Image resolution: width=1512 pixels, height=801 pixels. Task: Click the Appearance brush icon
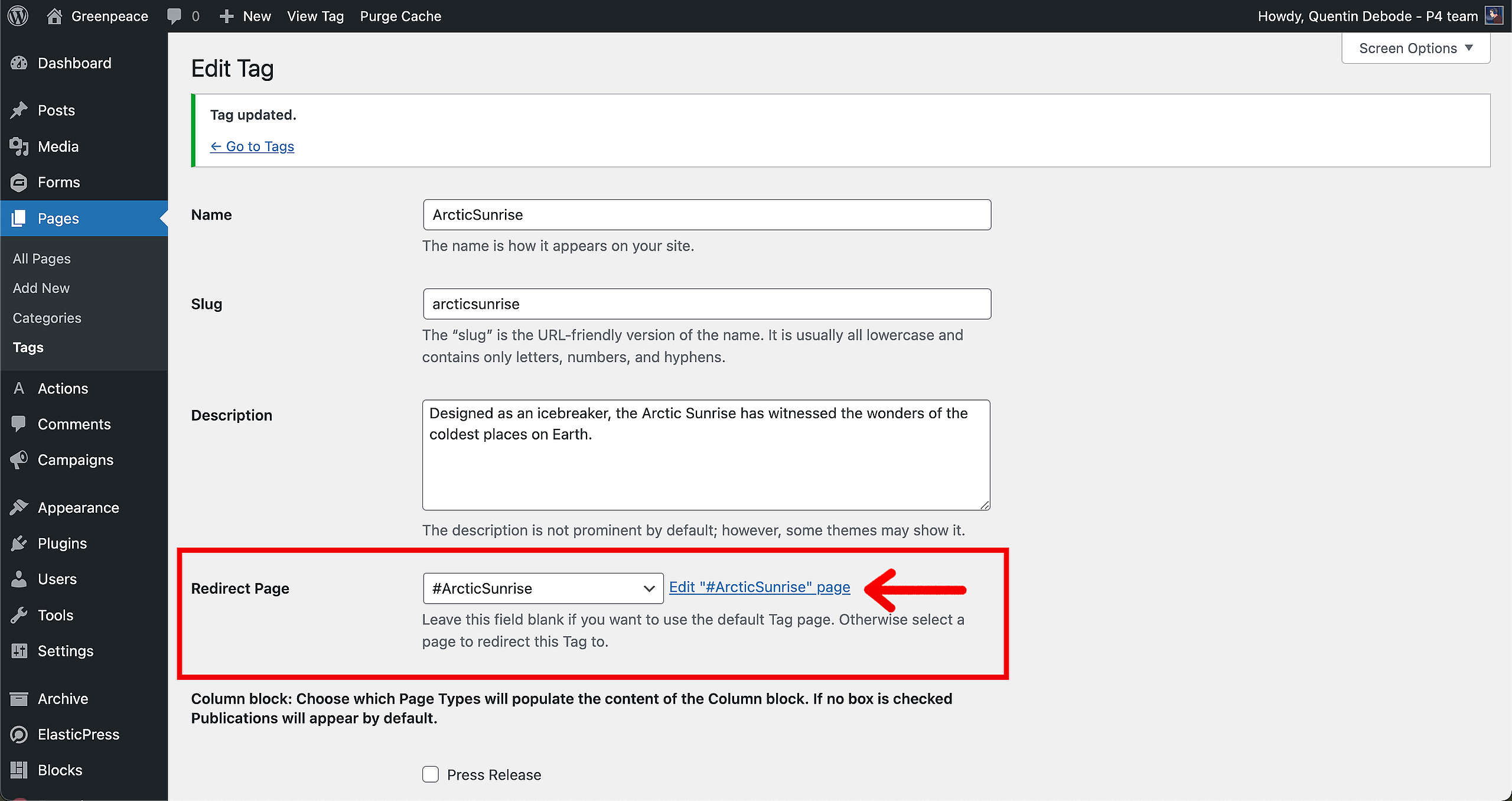[19, 507]
